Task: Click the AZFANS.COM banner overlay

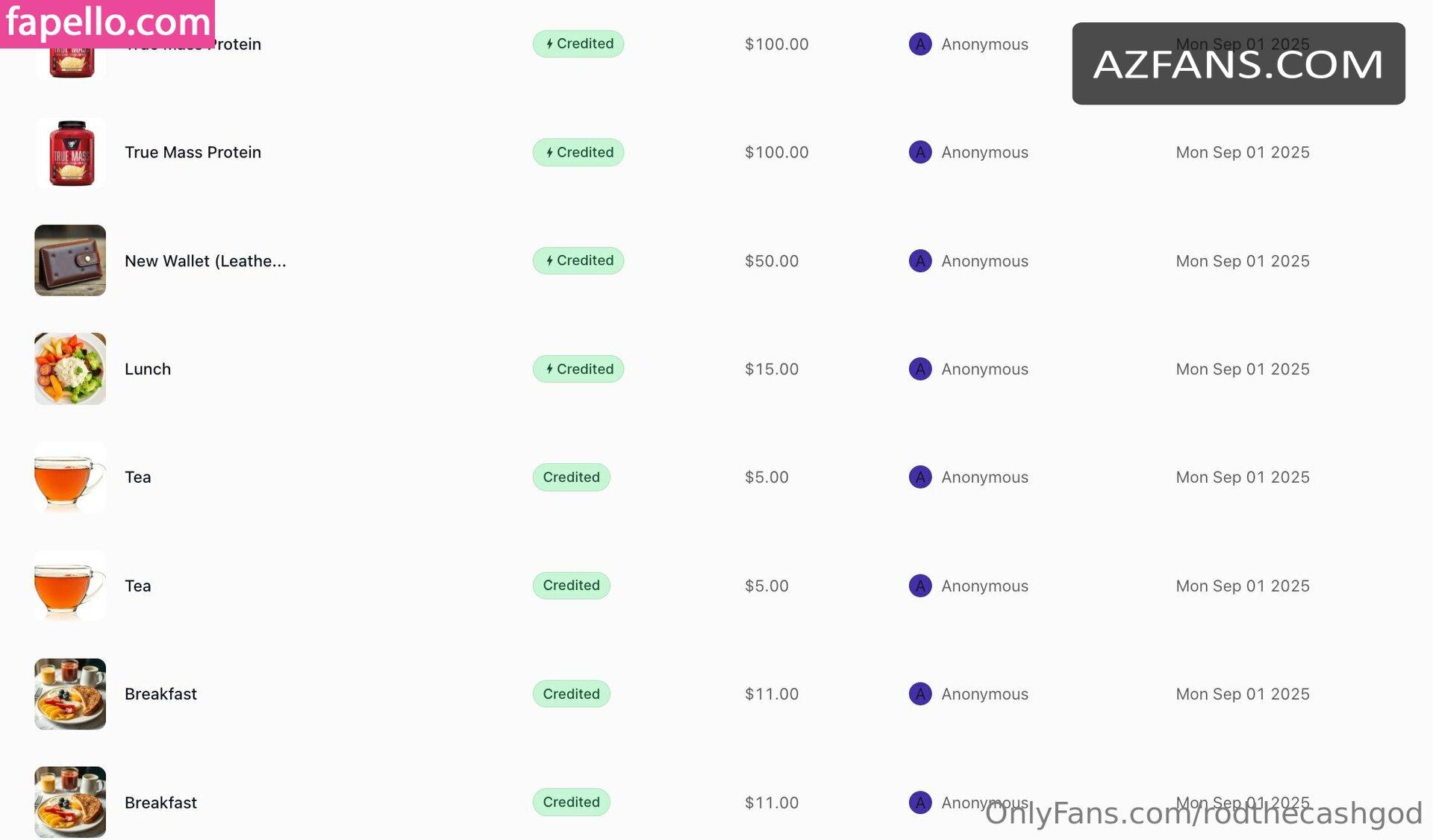Action: click(1238, 63)
